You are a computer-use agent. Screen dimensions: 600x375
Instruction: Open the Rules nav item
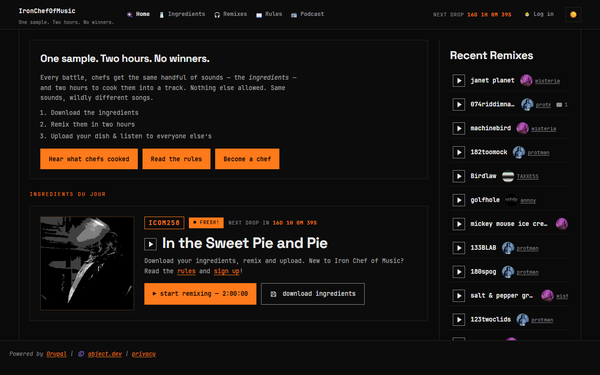point(269,14)
